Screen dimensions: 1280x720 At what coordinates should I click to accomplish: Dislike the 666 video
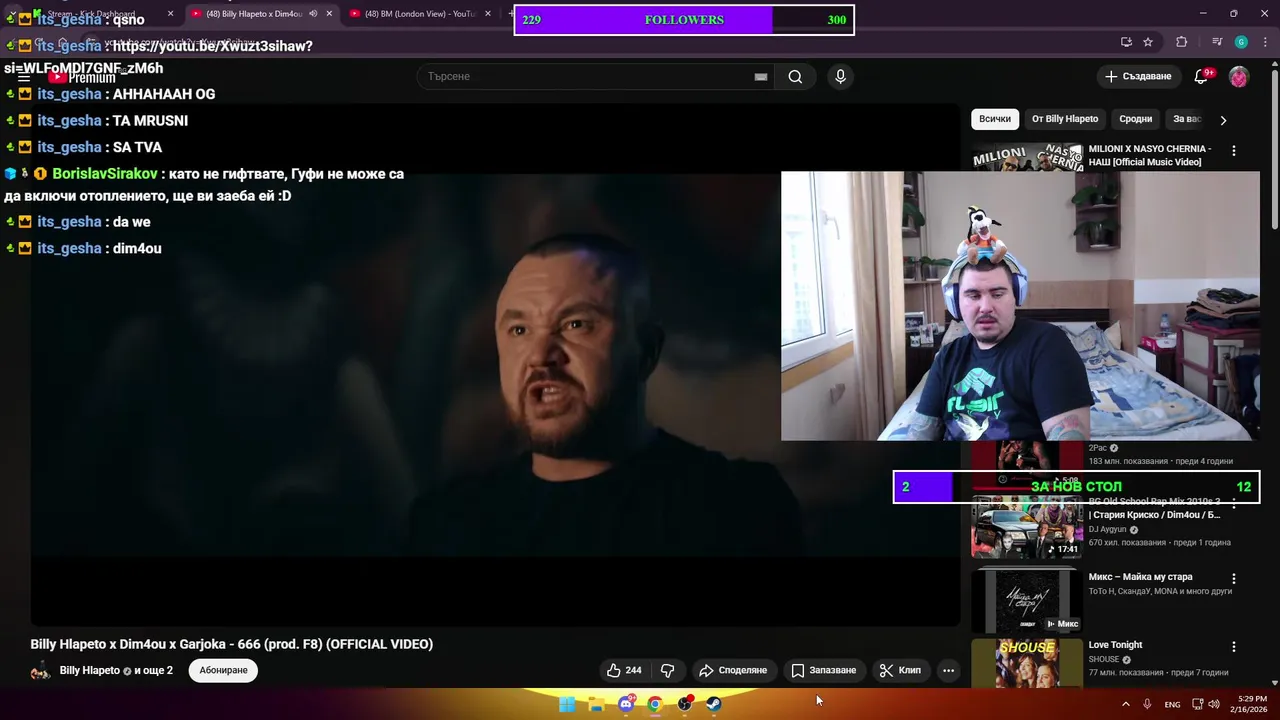tap(668, 670)
